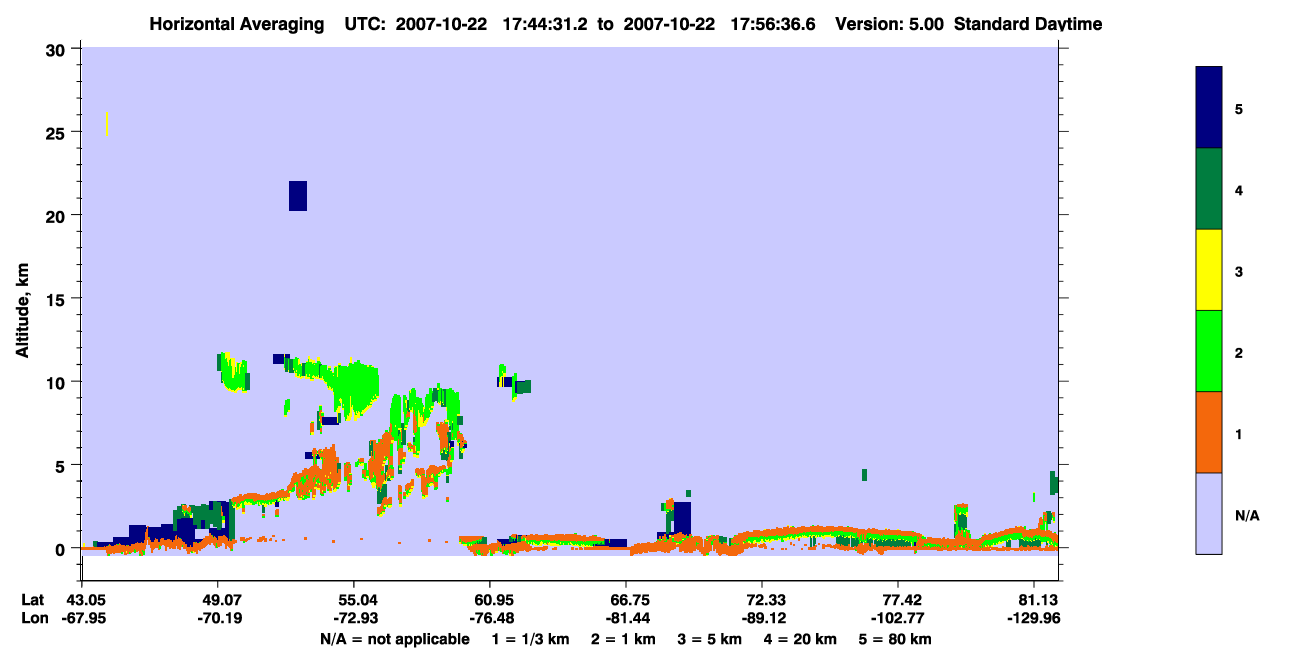Viewport: 1300px width, 667px height.
Task: Click the latitude value 66.75
Action: pyautogui.click(x=626, y=600)
